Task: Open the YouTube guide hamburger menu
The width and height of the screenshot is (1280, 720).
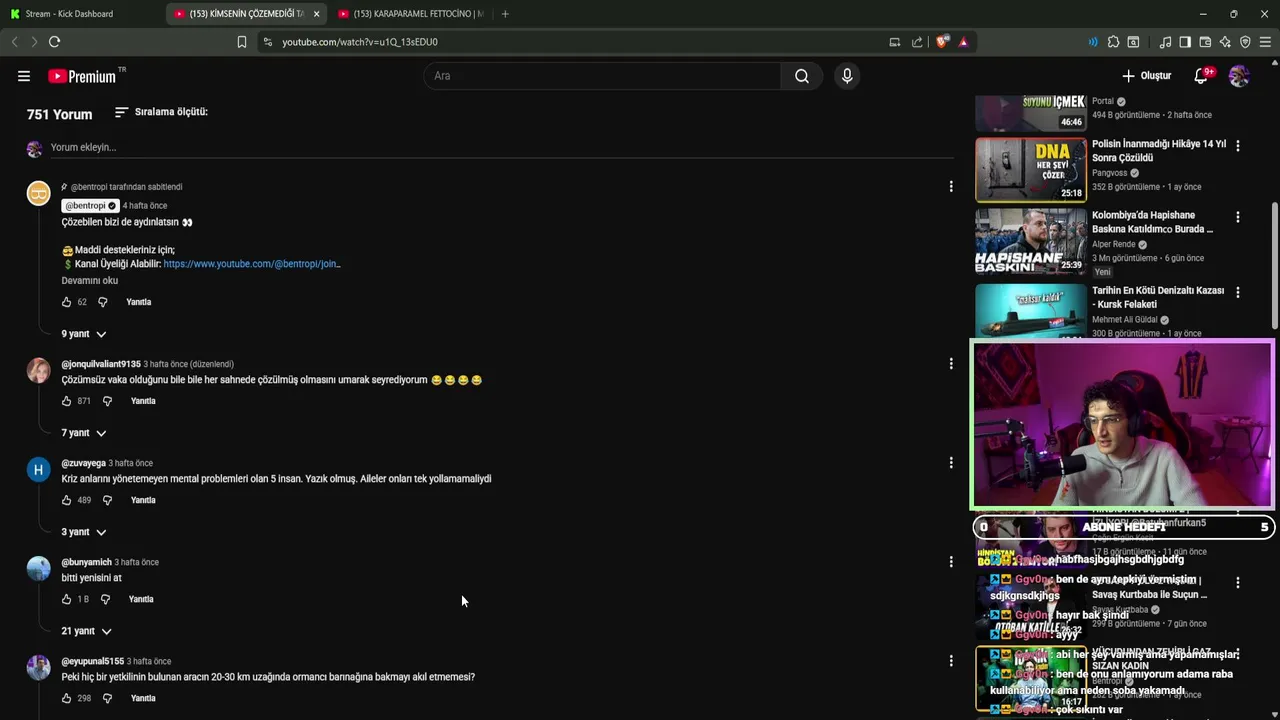Action: [x=24, y=76]
